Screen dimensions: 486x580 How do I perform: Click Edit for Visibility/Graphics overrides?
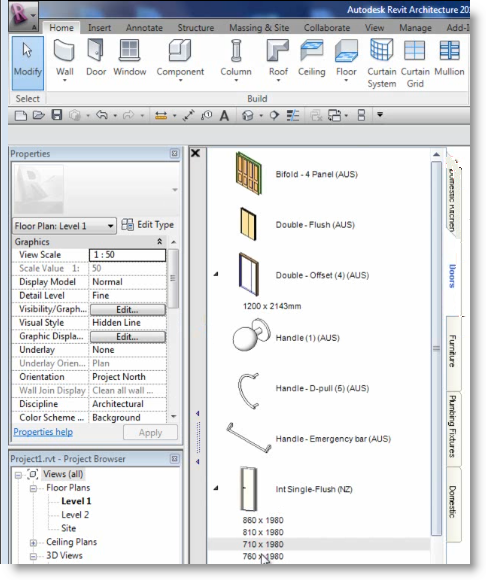point(128,310)
